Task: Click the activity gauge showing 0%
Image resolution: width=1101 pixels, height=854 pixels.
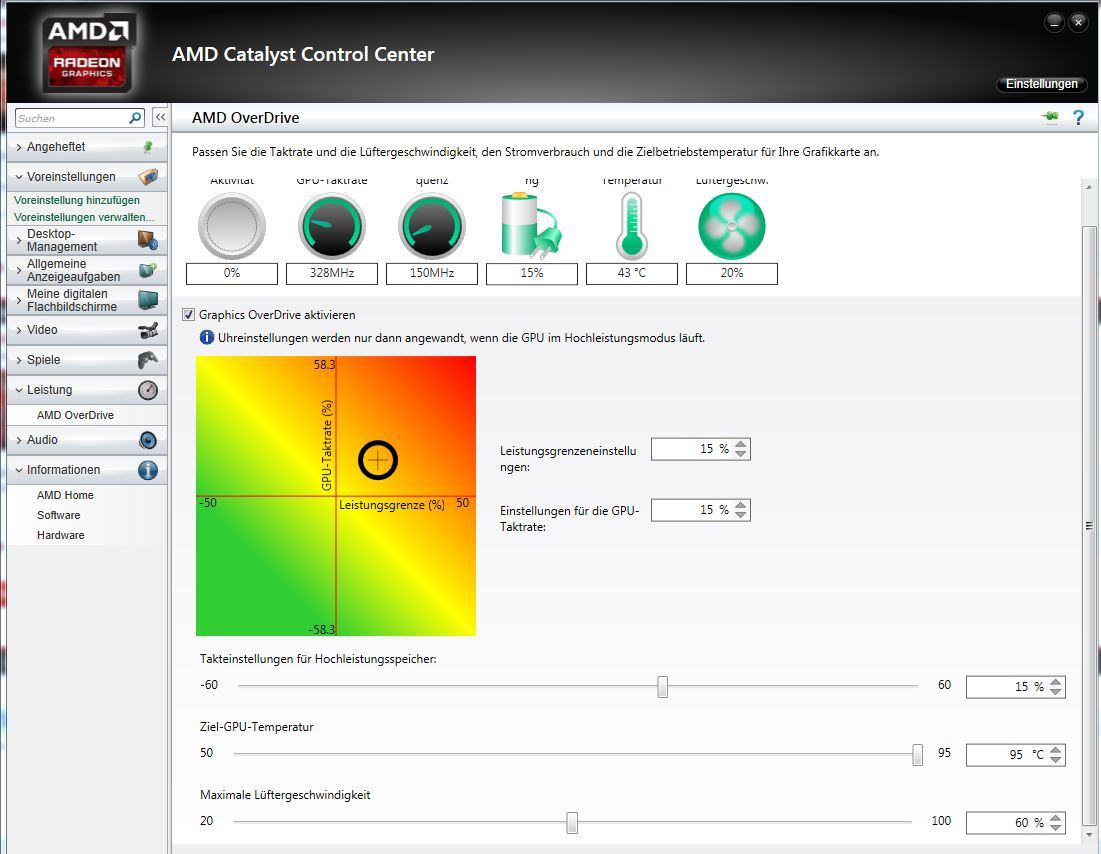Action: coord(232,226)
